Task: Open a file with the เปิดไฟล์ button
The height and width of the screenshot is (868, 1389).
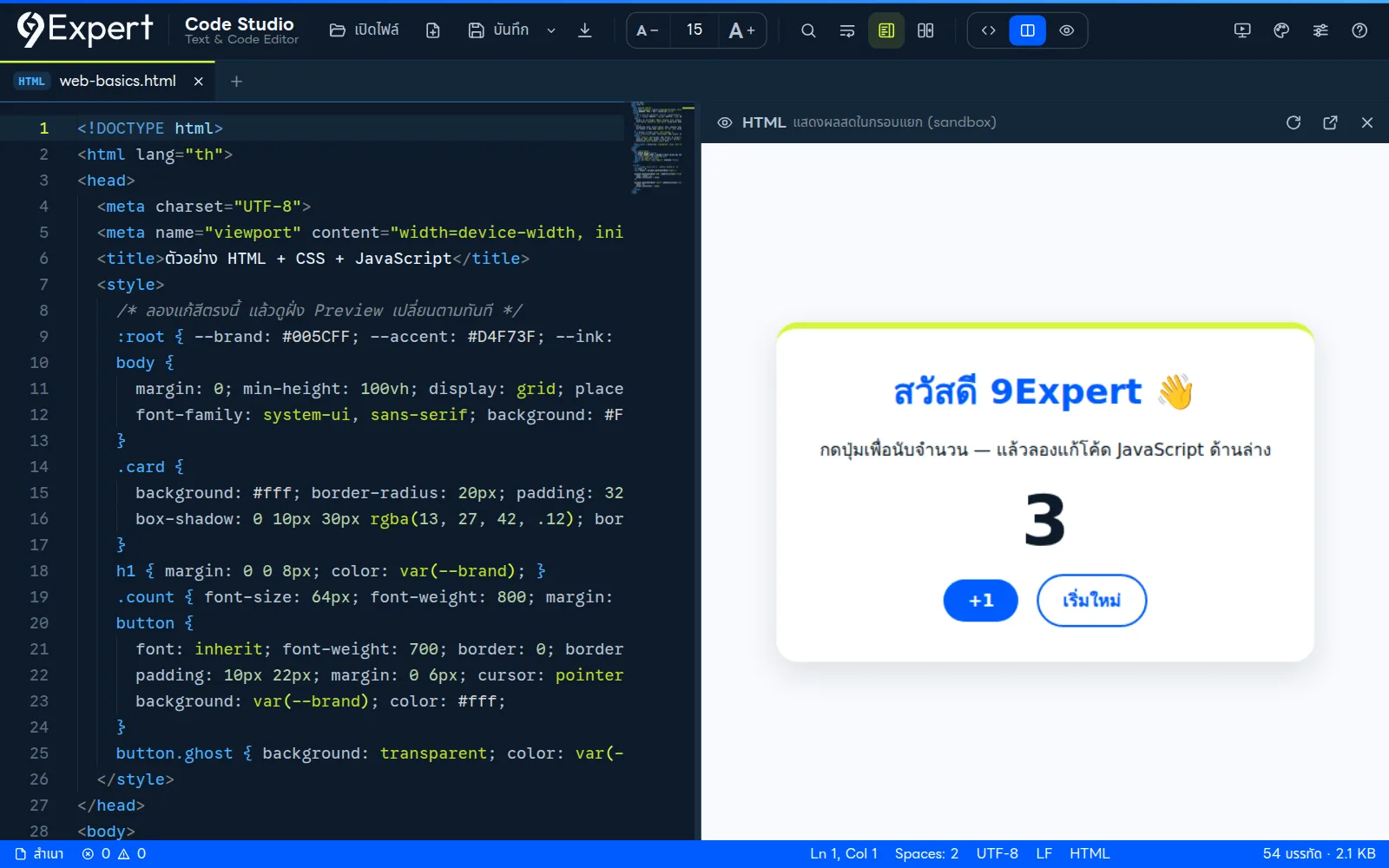Action: point(364,30)
